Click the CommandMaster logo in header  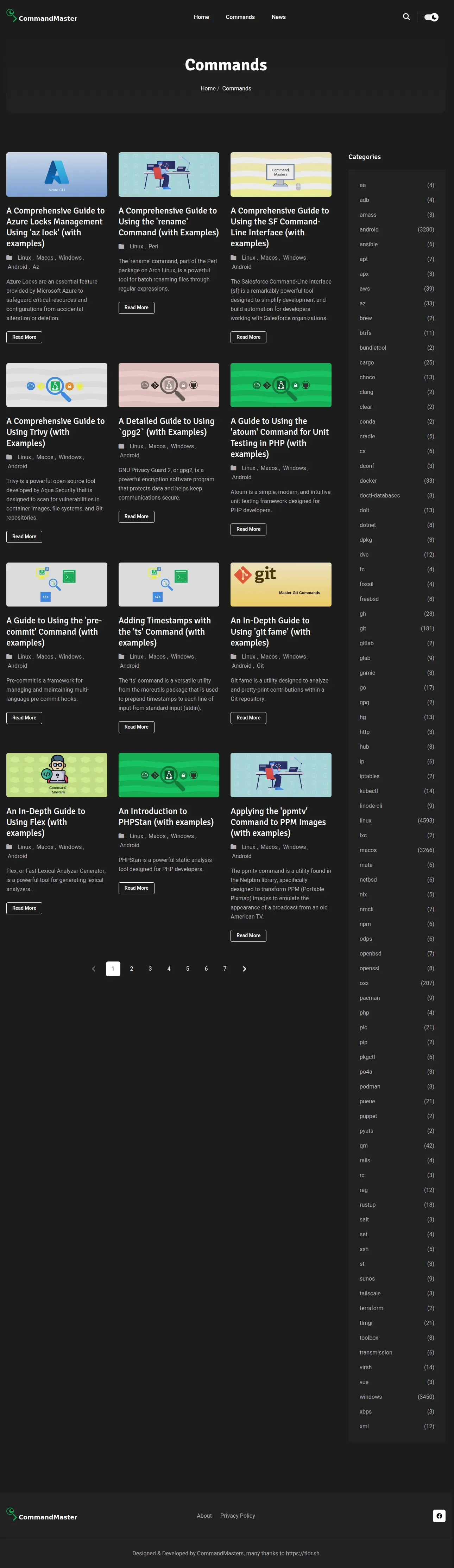click(x=42, y=17)
